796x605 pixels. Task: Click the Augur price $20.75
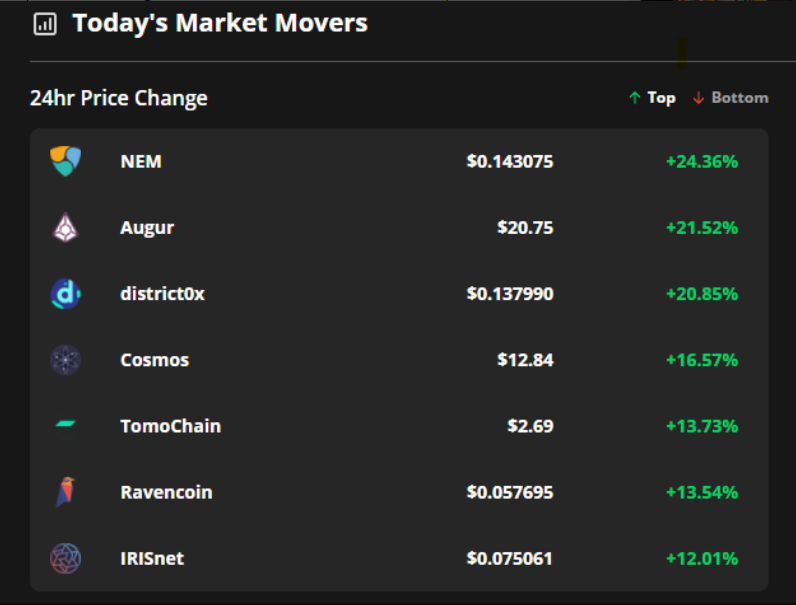point(525,227)
